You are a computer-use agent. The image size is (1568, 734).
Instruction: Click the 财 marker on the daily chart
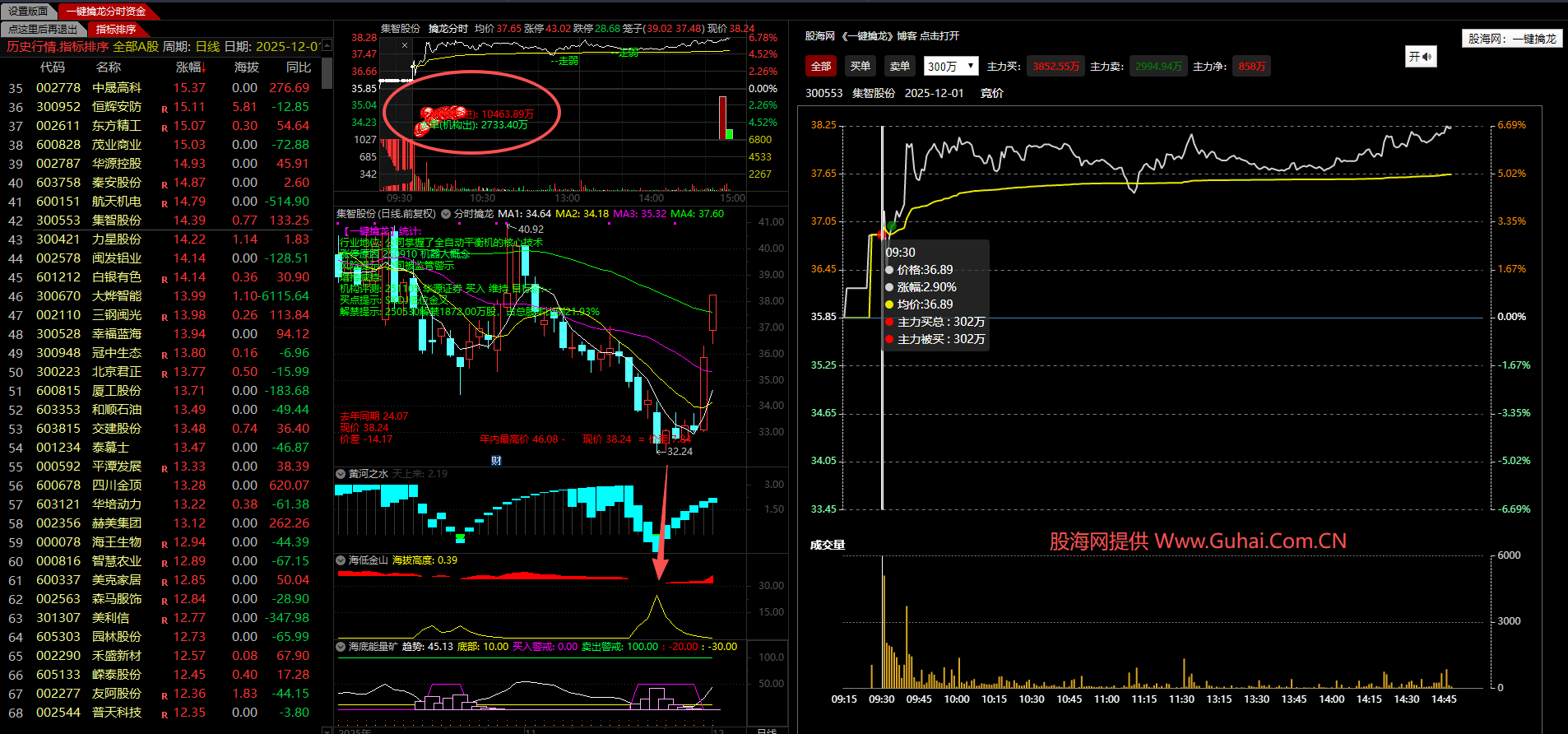pos(496,461)
